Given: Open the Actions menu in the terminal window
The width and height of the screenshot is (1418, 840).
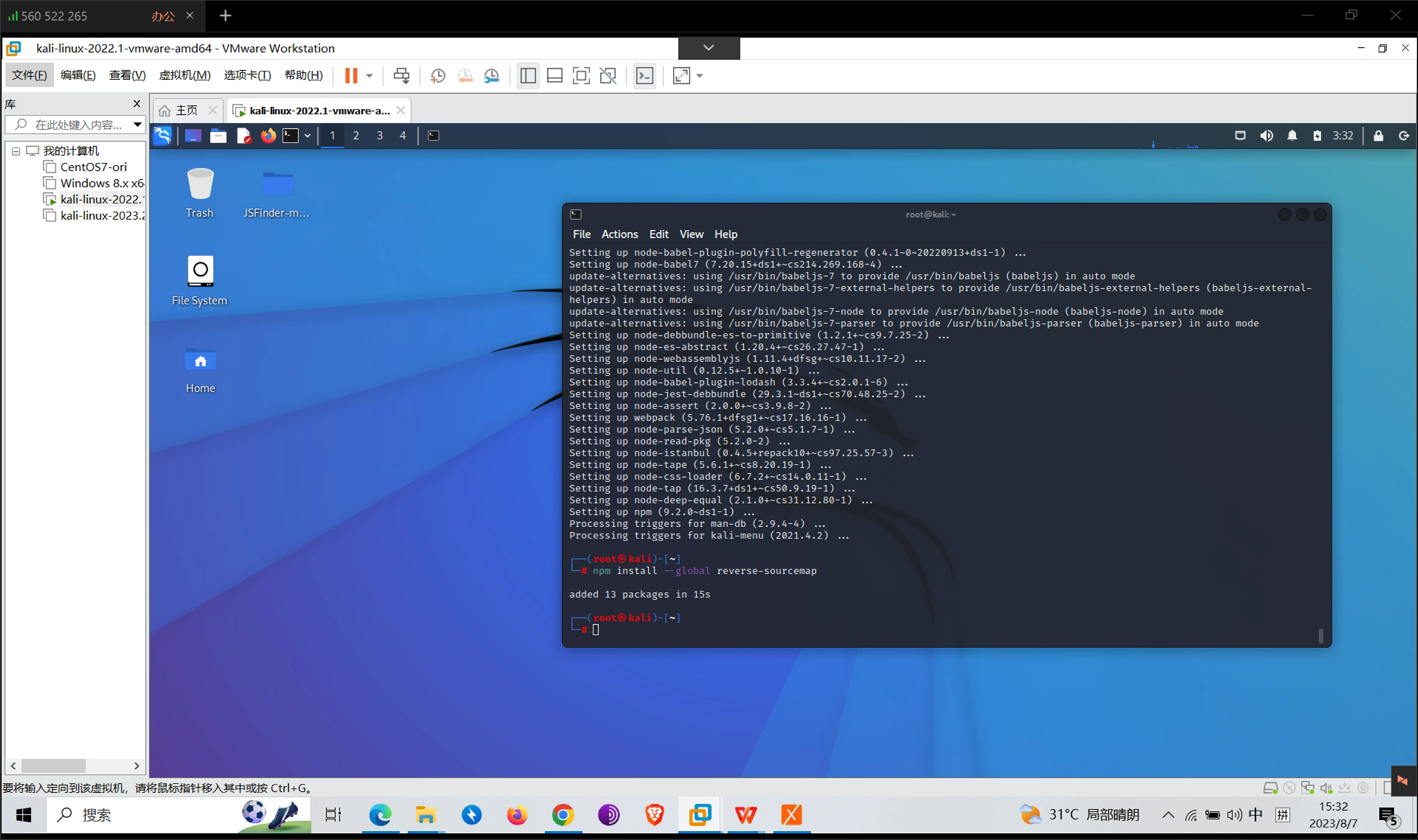Looking at the screenshot, I should [x=620, y=234].
